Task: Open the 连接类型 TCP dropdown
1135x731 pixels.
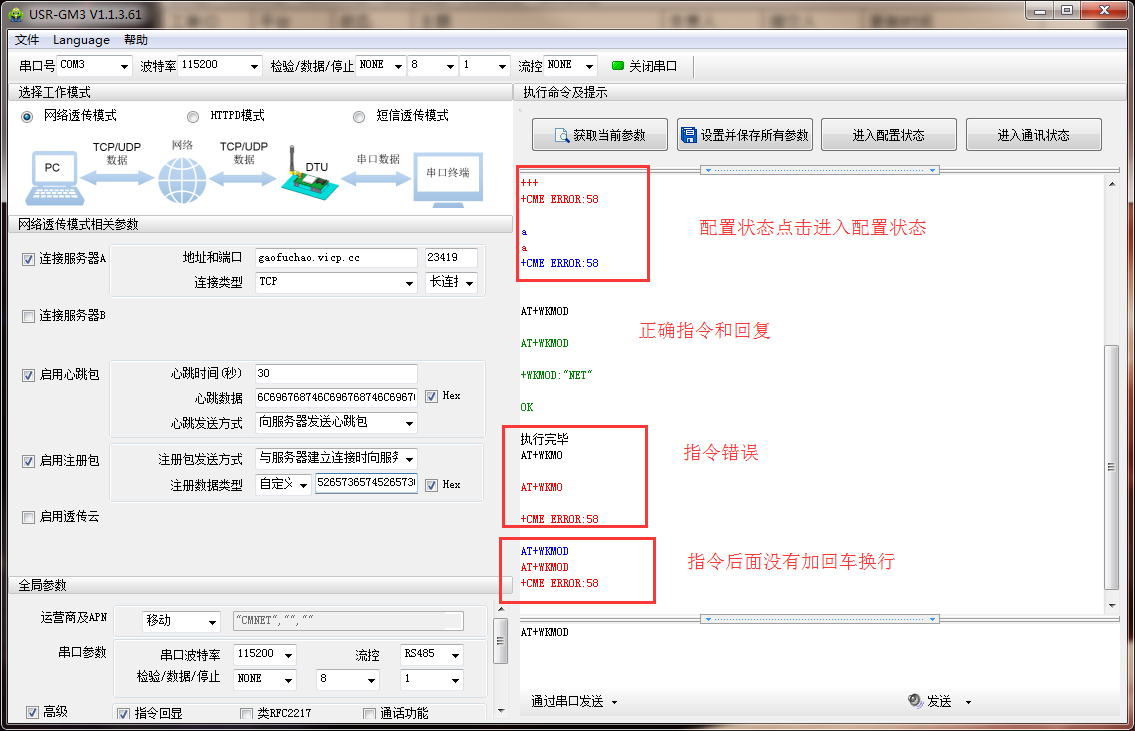Action: (x=409, y=283)
